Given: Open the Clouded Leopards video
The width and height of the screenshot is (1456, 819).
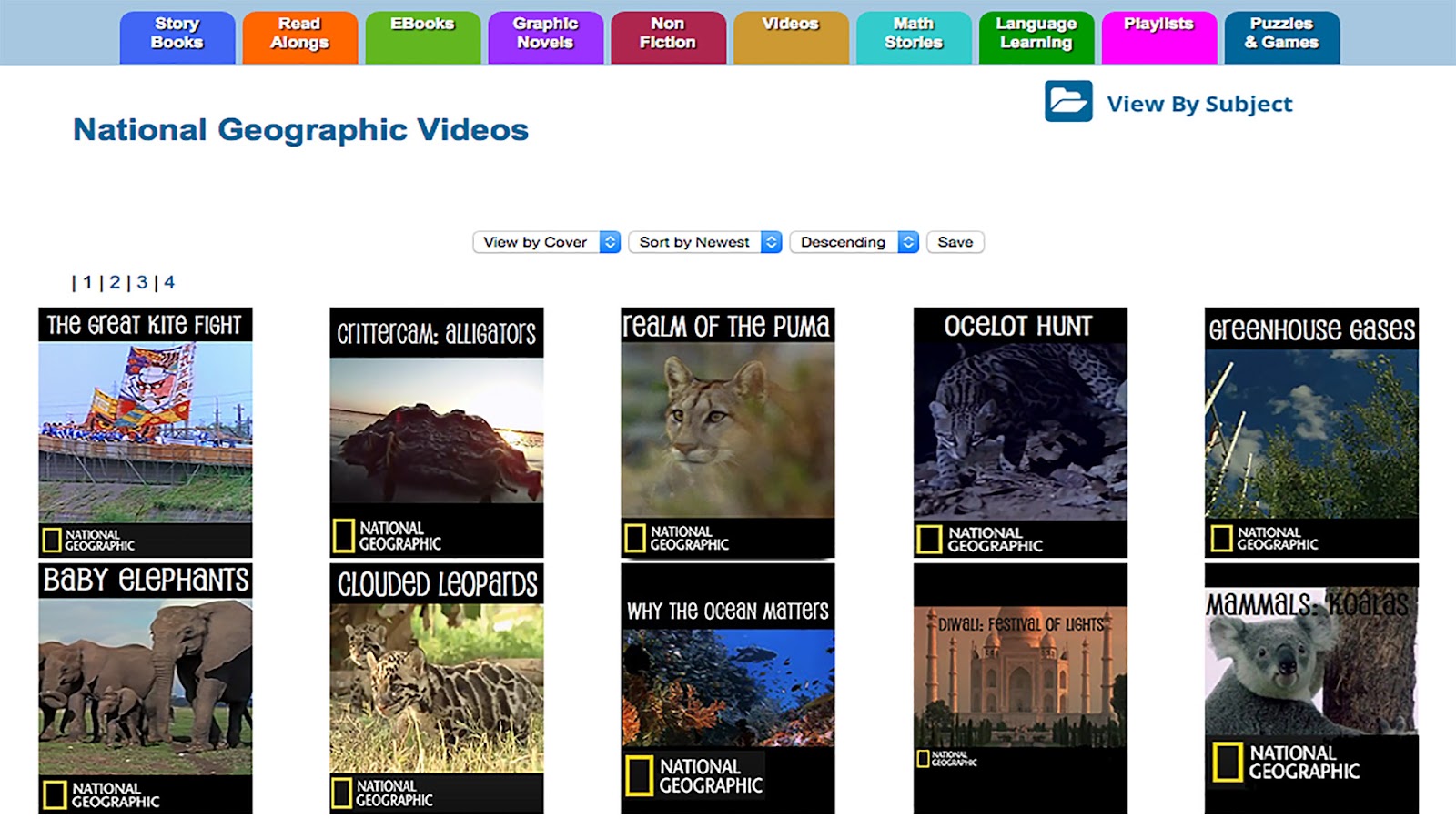Looking at the screenshot, I should [x=437, y=688].
